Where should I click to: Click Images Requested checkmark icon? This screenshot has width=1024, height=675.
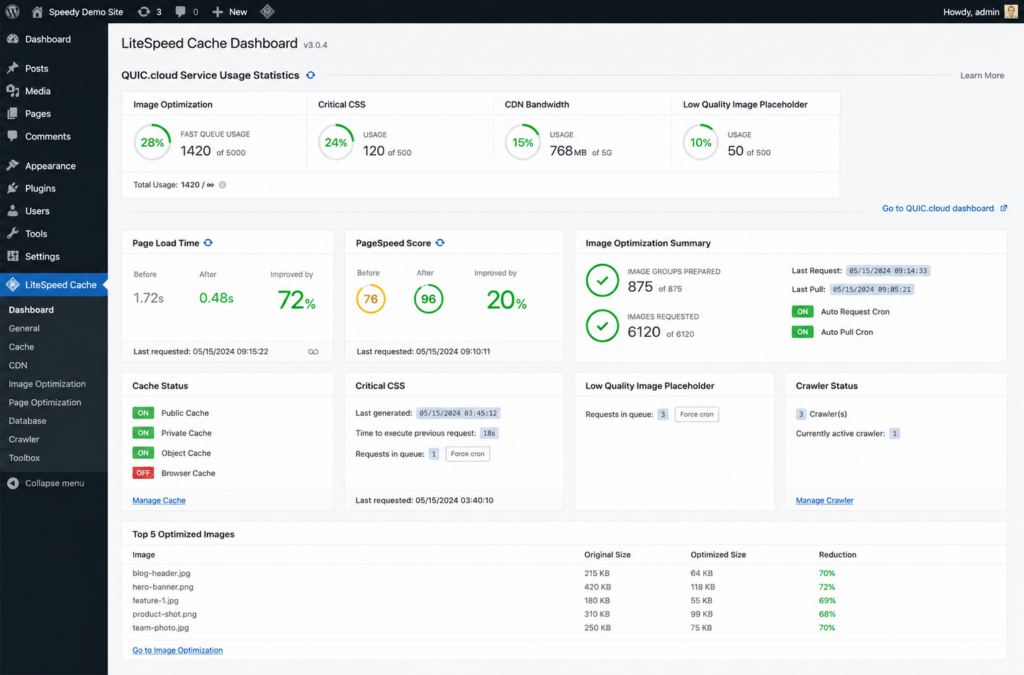602,326
